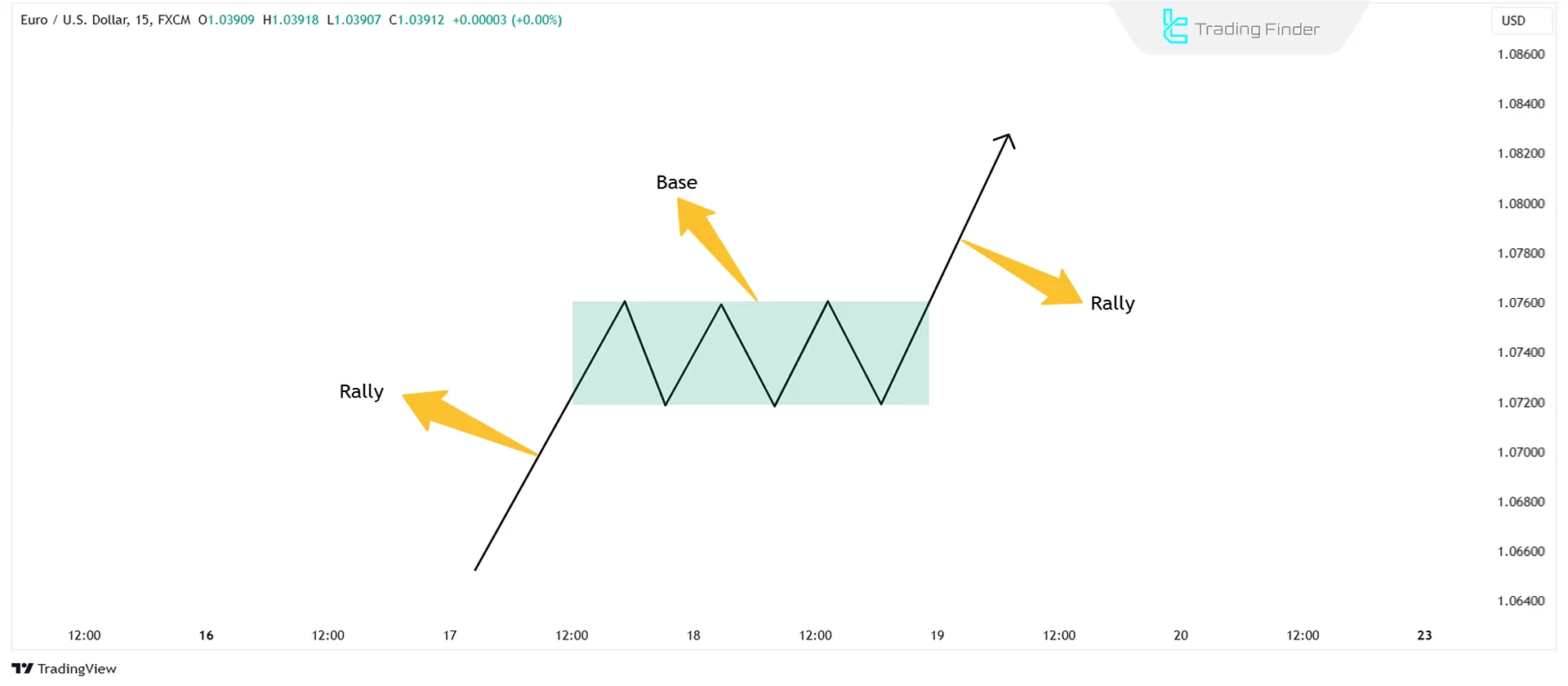The image size is (1568, 686).
Task: Click date 16 on the time axis
Action: [x=206, y=635]
